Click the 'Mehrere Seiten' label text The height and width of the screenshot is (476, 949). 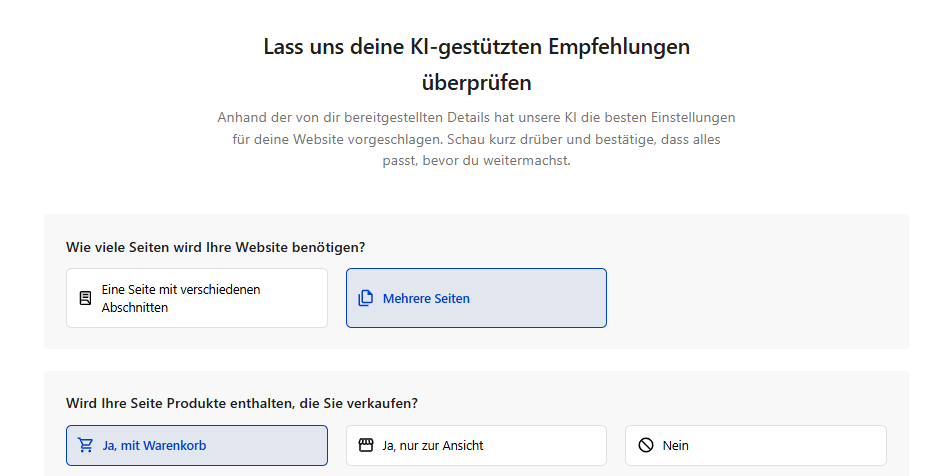coord(426,298)
